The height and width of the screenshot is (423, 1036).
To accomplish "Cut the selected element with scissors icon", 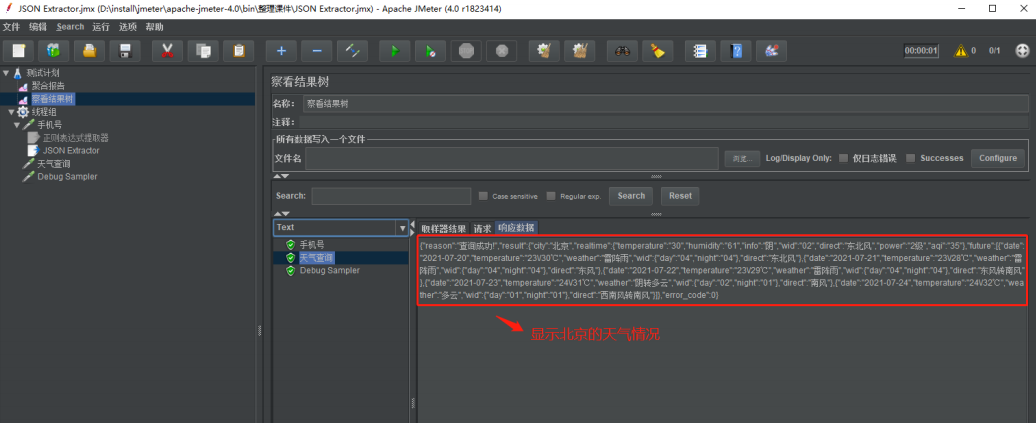I will [x=167, y=51].
